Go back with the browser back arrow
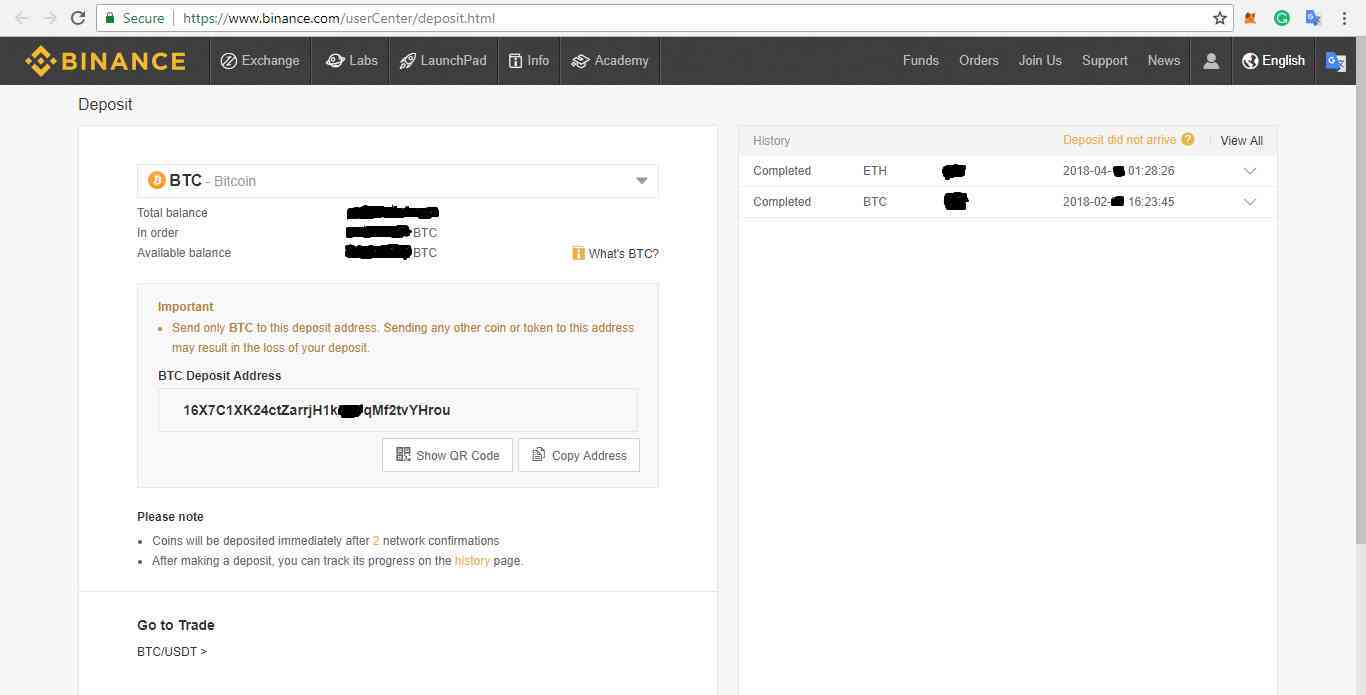This screenshot has height=695, width=1366. [x=21, y=18]
